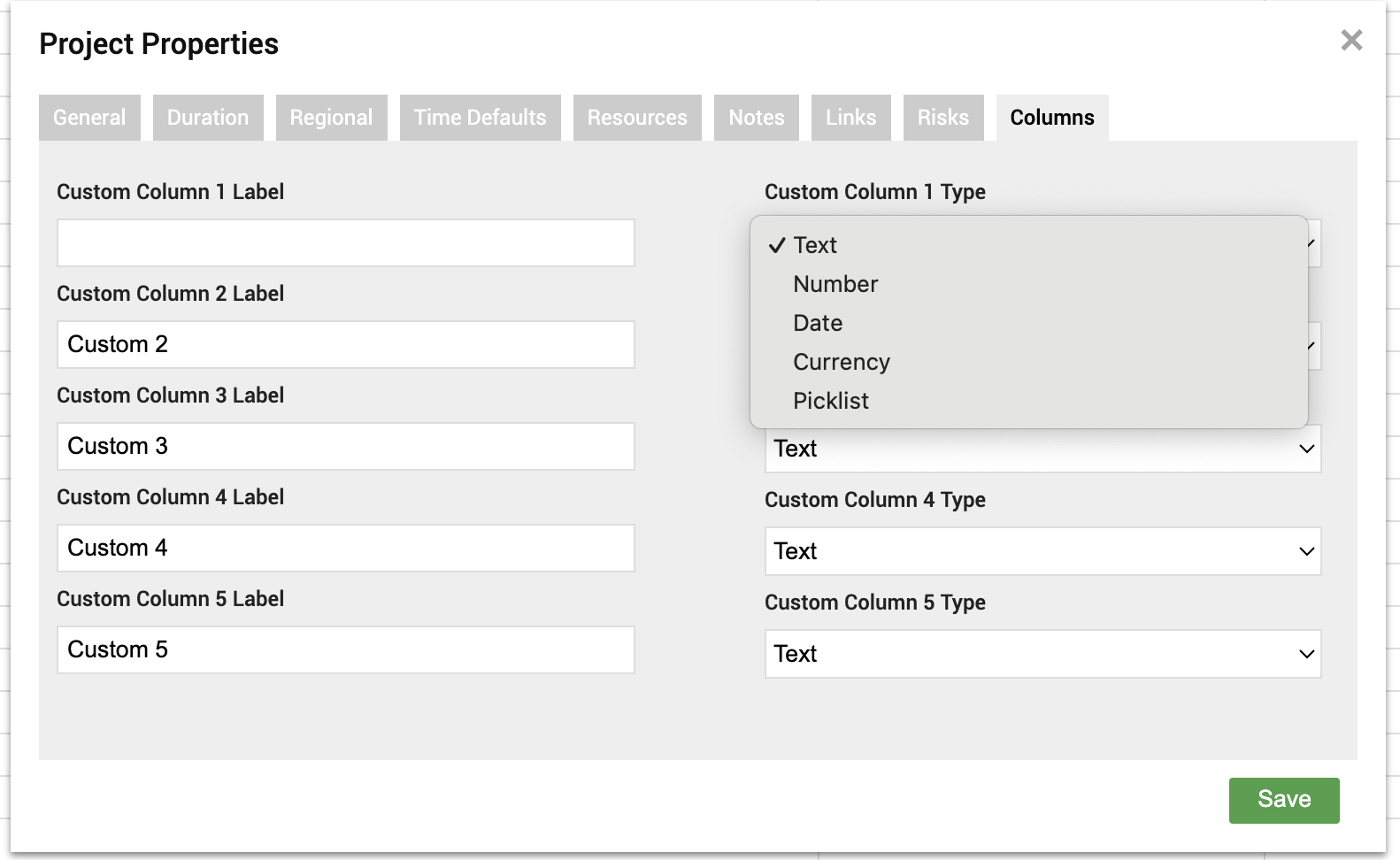Click the Save button
Viewport: 1400px width, 860px height.
click(x=1283, y=800)
